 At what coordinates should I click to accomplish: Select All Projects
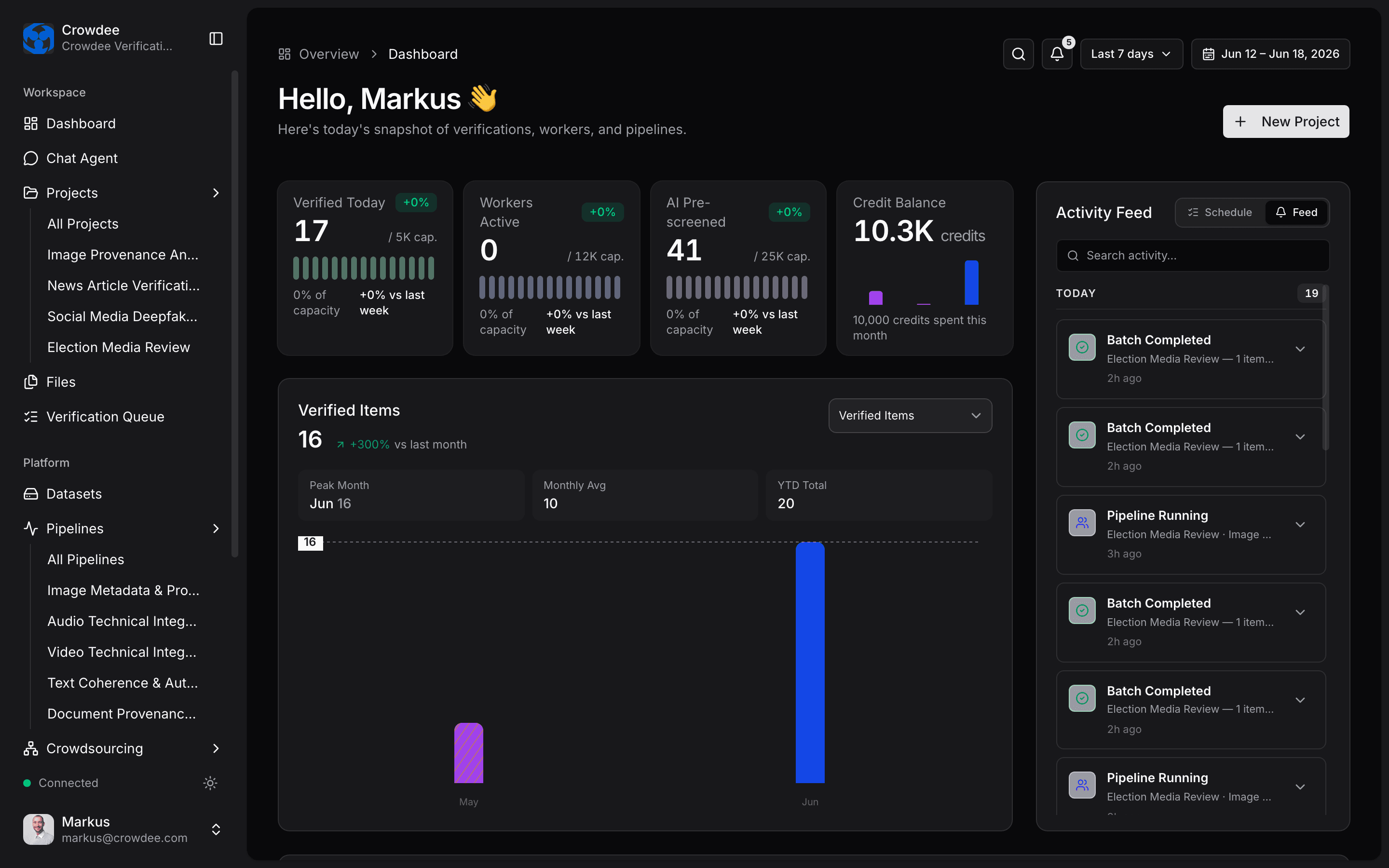pyautogui.click(x=82, y=224)
